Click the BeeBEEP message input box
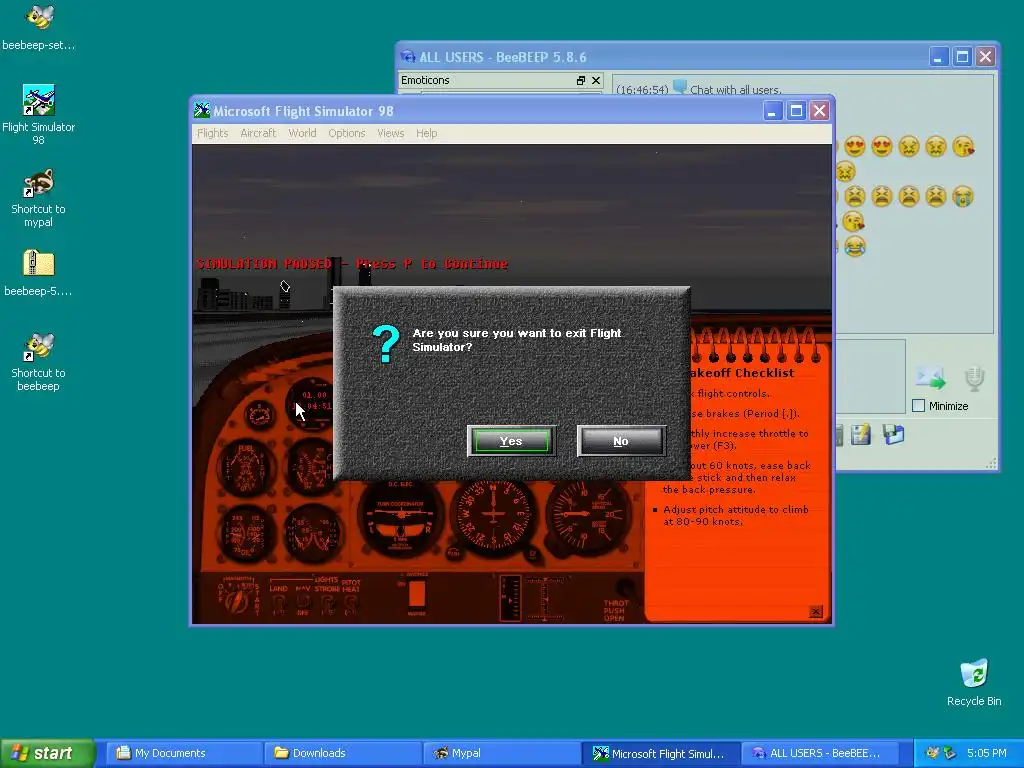The width and height of the screenshot is (1024, 768). (x=871, y=376)
